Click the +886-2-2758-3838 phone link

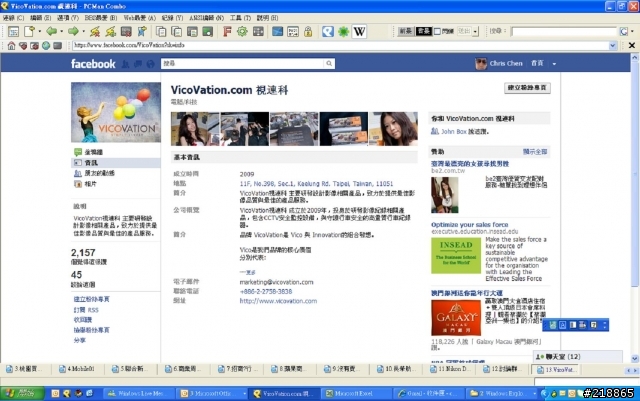(x=266, y=292)
